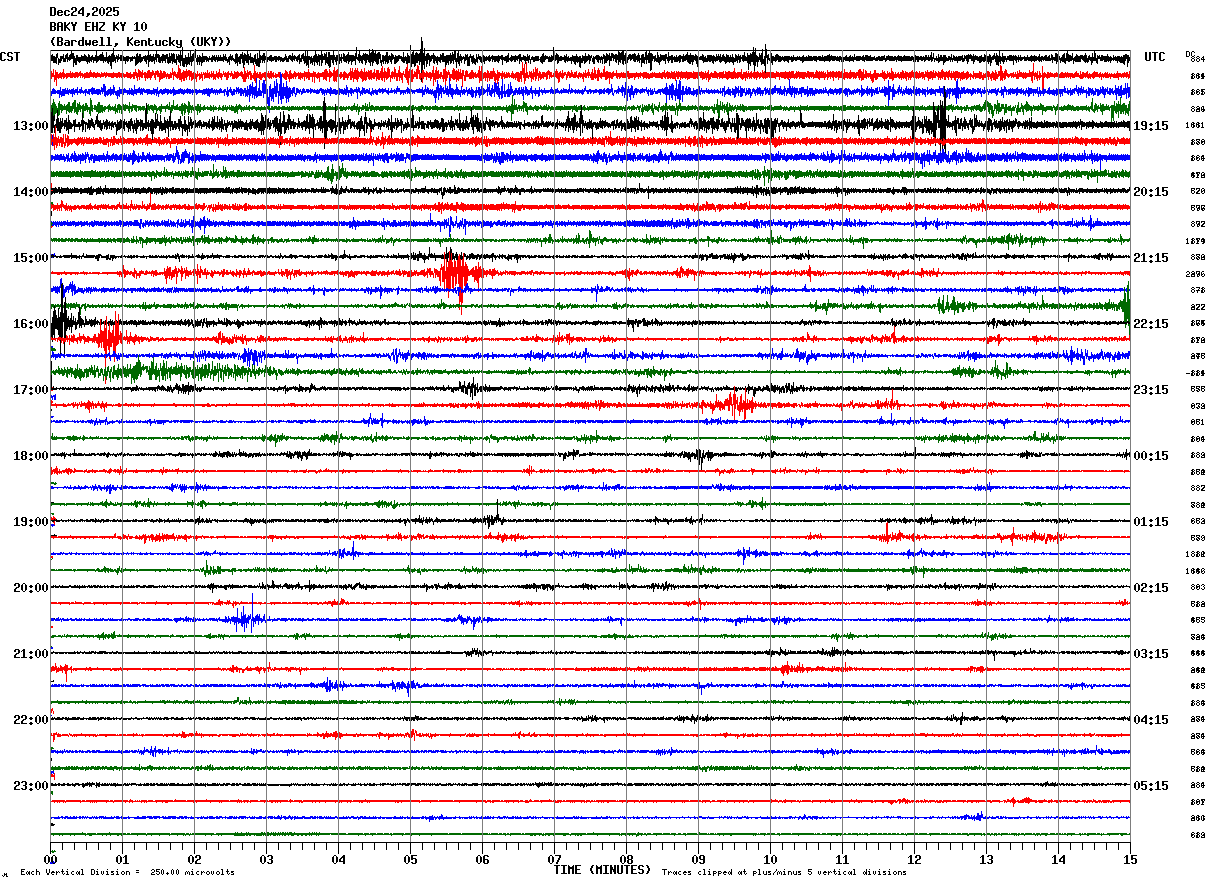1210x886 pixels.
Task: Click the 06 minute axis tick label
Action: (482, 859)
